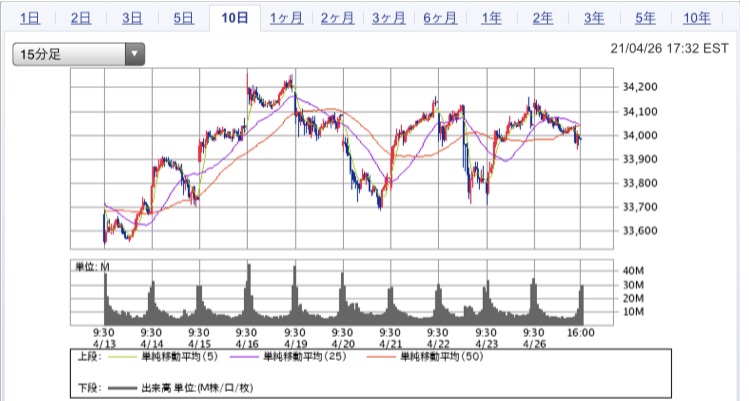749x401 pixels.
Task: Click the 4/21 date label
Action: coord(391,344)
